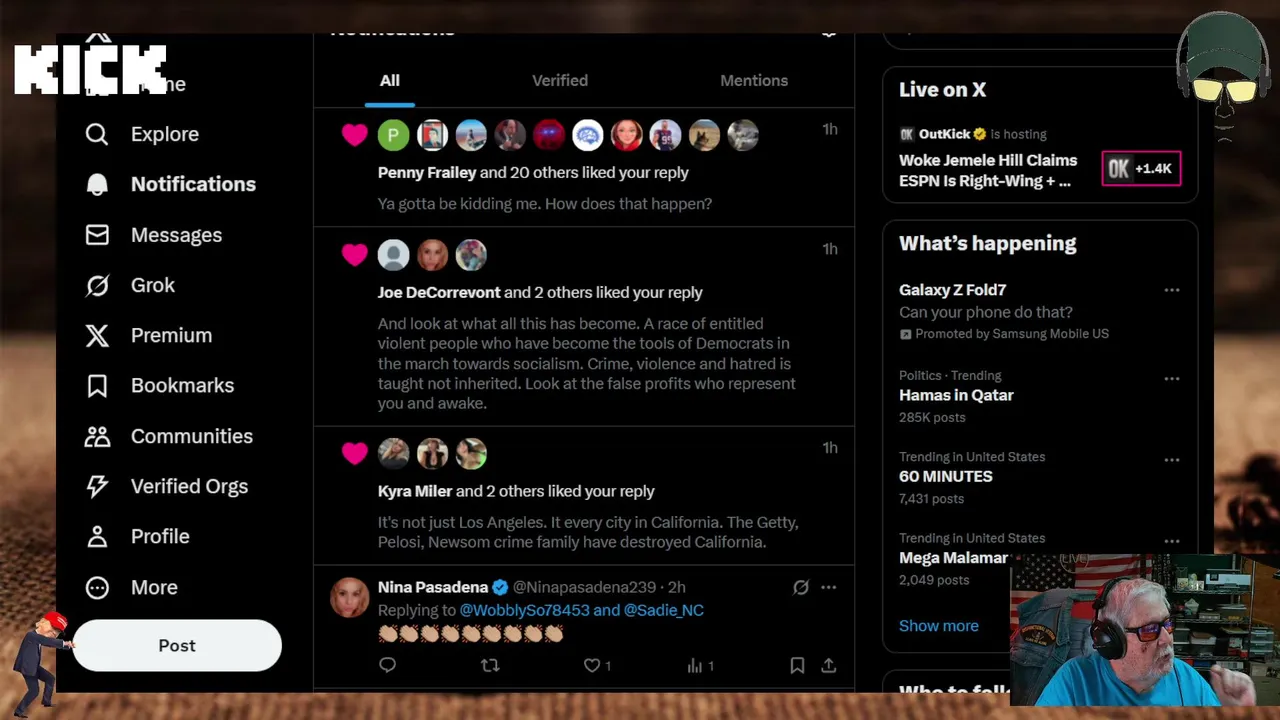Open reply about California crime family
Screen dimensions: 1280x720
click(588, 532)
